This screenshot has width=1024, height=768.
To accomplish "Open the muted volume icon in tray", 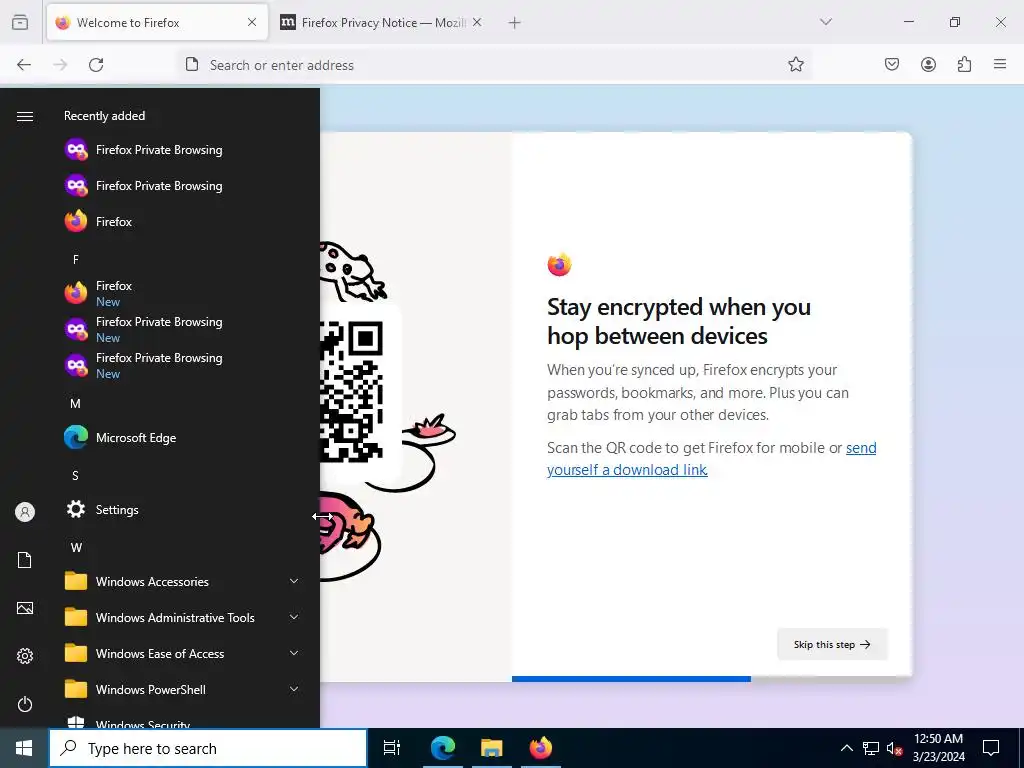I will click(x=895, y=748).
